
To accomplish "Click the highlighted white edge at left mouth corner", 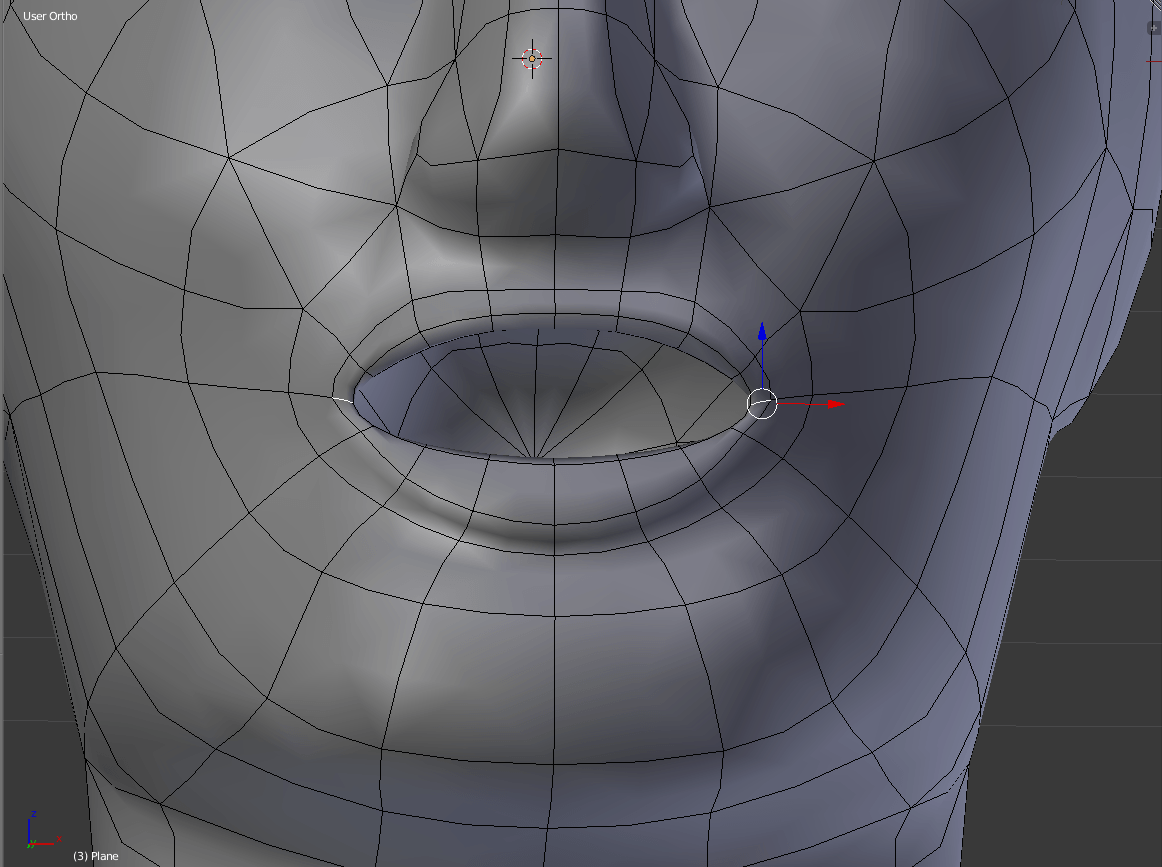I will coord(342,398).
